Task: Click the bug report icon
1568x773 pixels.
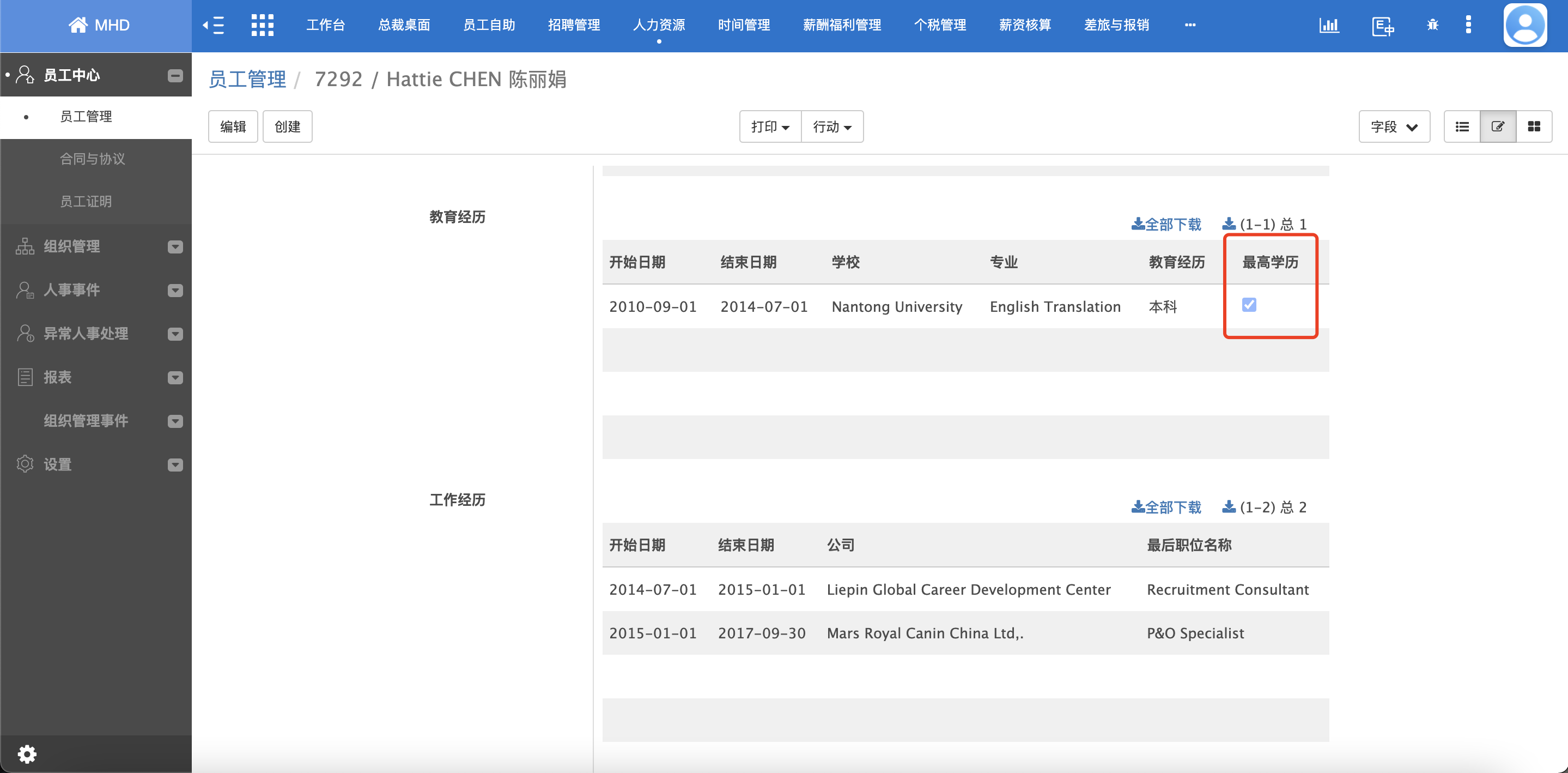Action: 1433,26
